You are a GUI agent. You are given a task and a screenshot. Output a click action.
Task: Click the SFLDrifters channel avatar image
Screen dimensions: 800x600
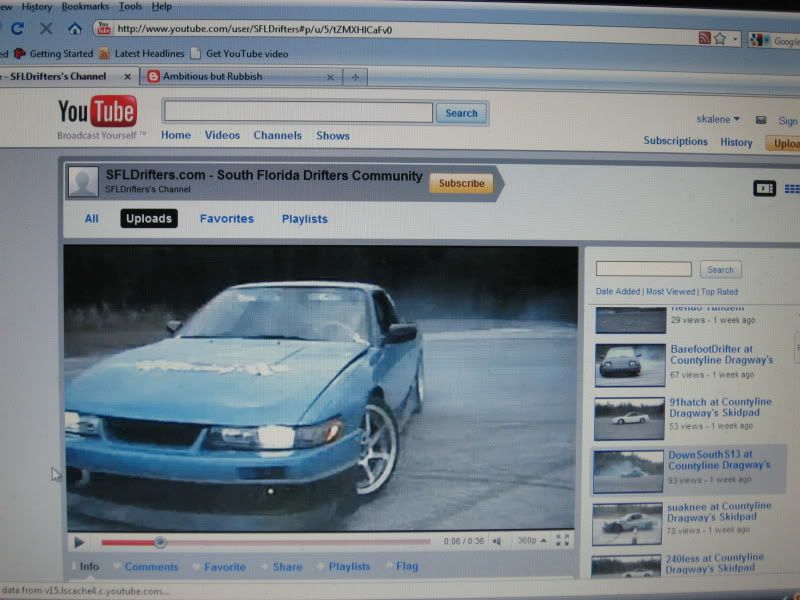point(83,182)
